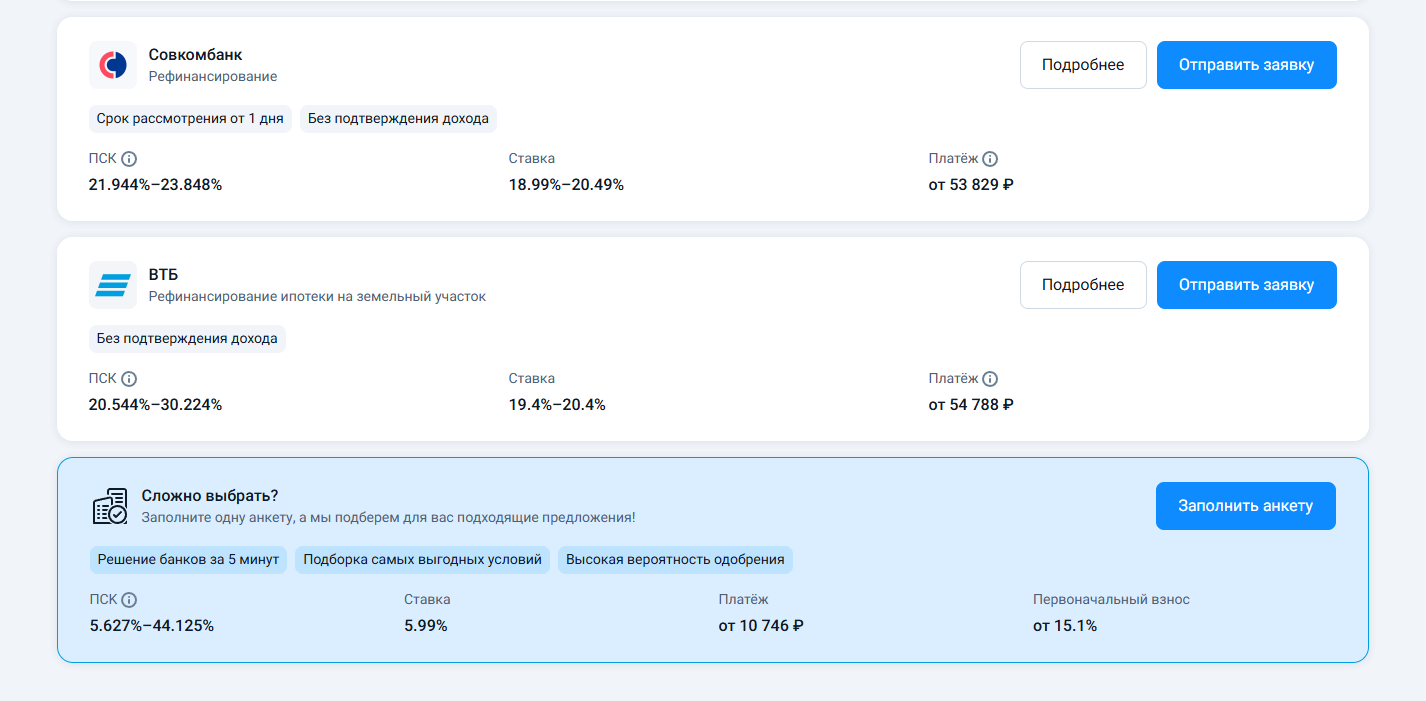The width and height of the screenshot is (1426, 701).
Task: Click the Первоначальный взнос label
Action: click(x=1111, y=599)
